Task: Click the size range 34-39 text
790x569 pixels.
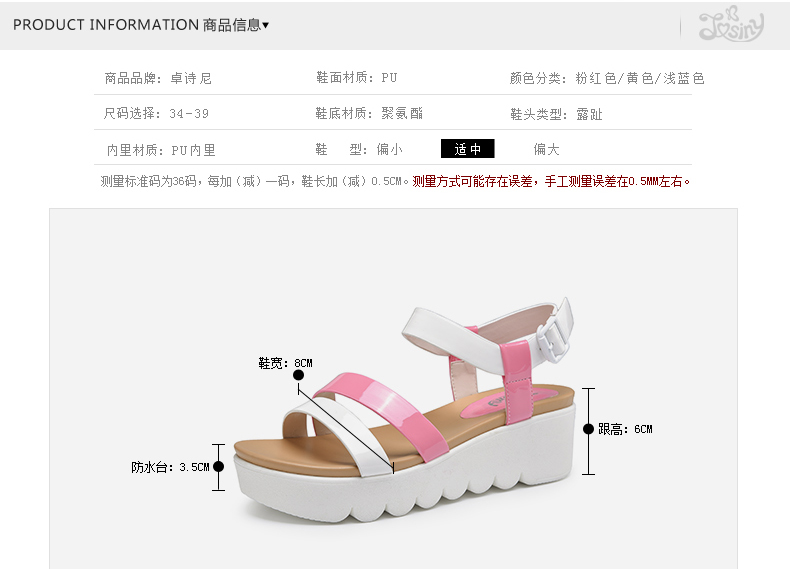Action: point(189,113)
